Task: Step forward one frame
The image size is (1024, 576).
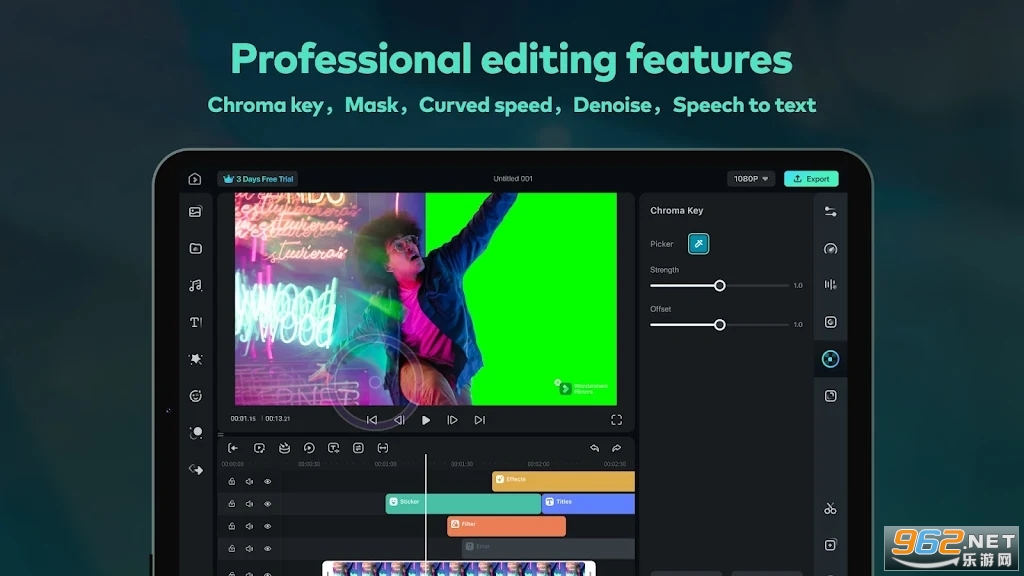Action: [452, 420]
